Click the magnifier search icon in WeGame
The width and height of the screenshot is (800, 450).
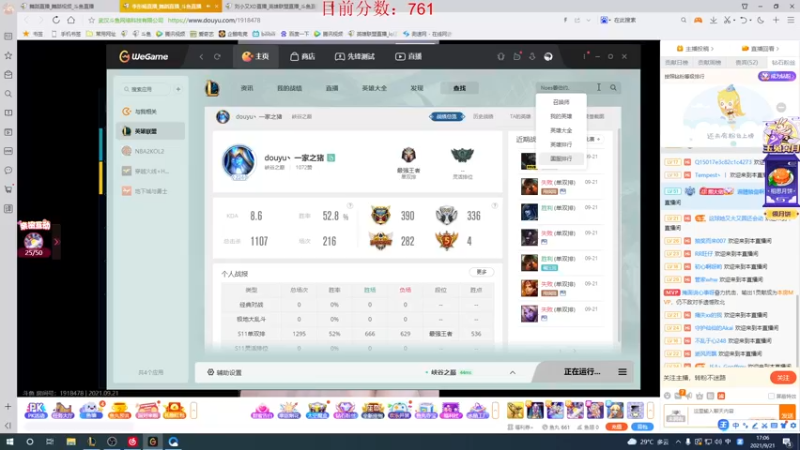(x=613, y=88)
